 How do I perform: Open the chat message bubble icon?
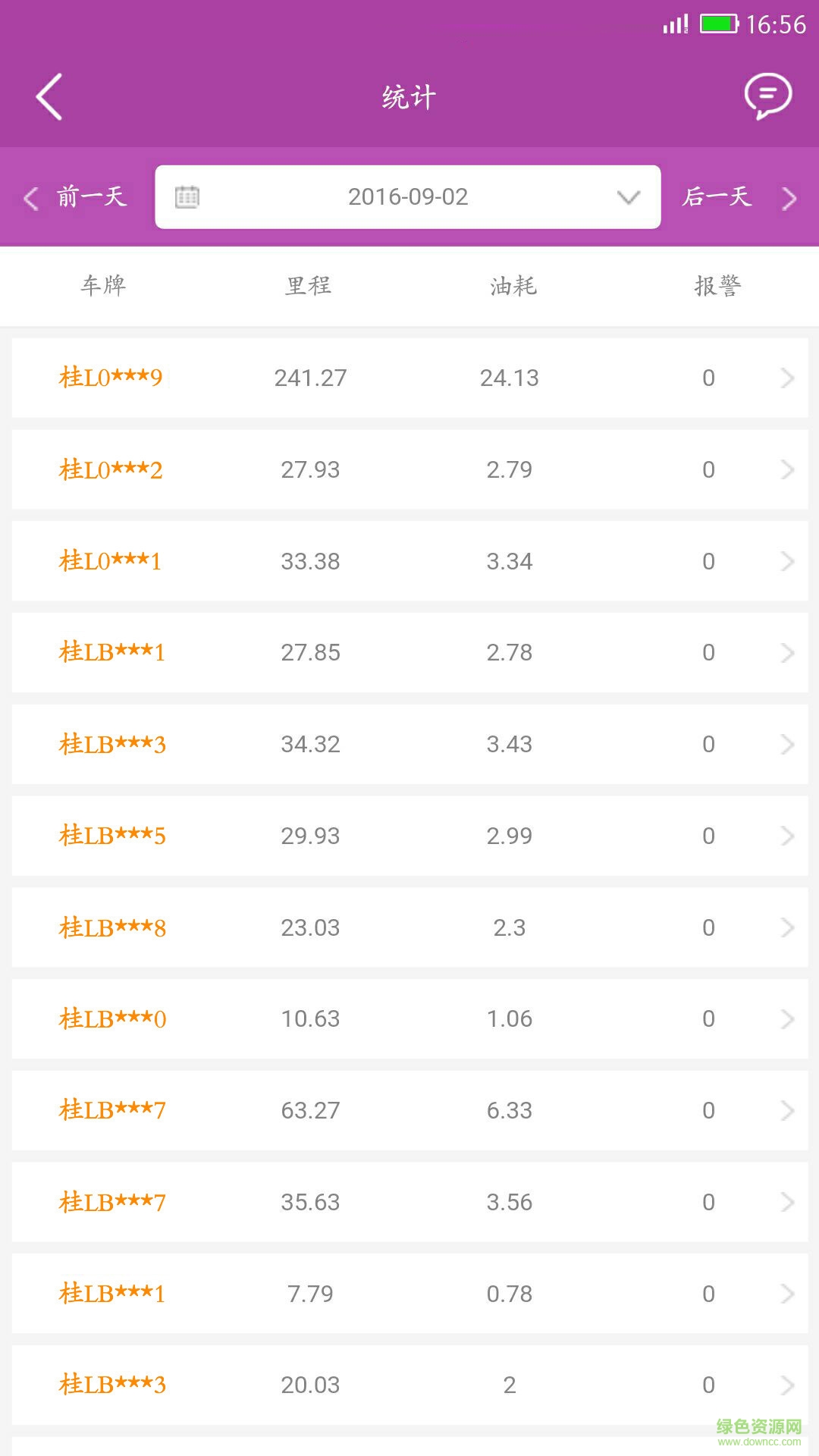(x=767, y=96)
